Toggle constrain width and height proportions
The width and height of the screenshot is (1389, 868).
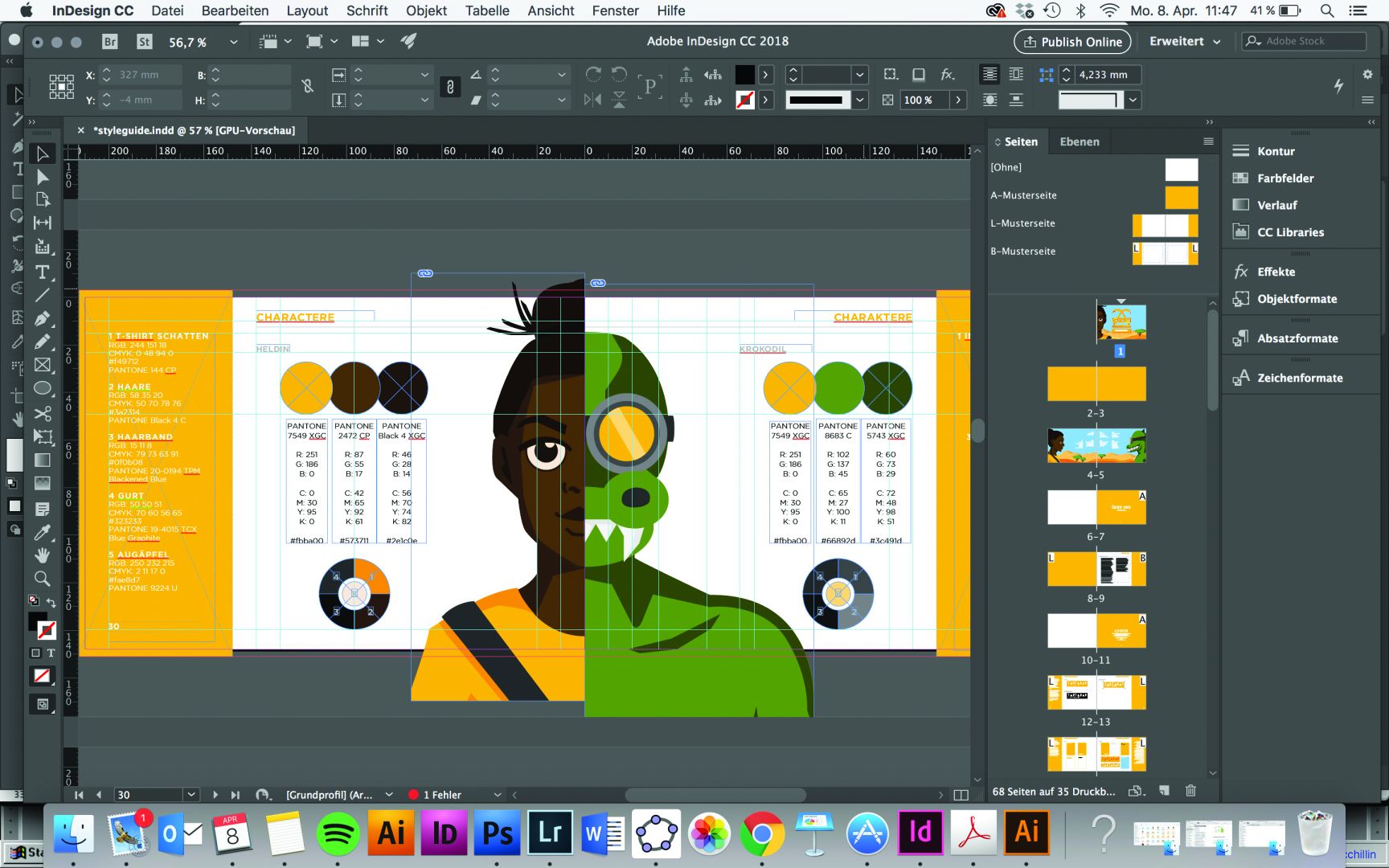tap(307, 86)
